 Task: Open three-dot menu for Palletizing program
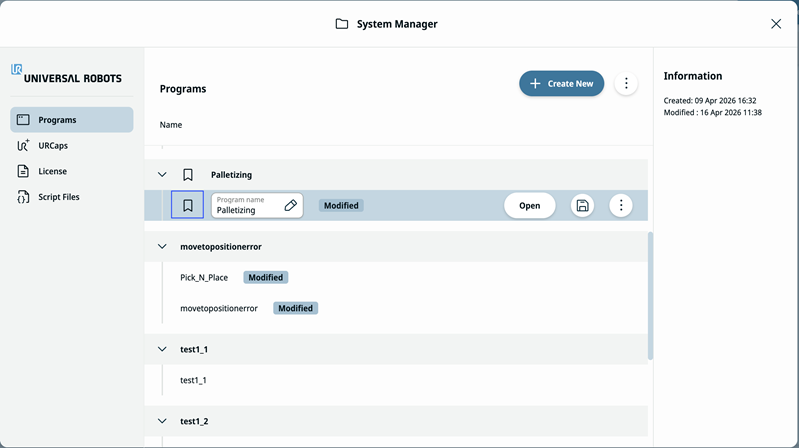click(x=621, y=206)
